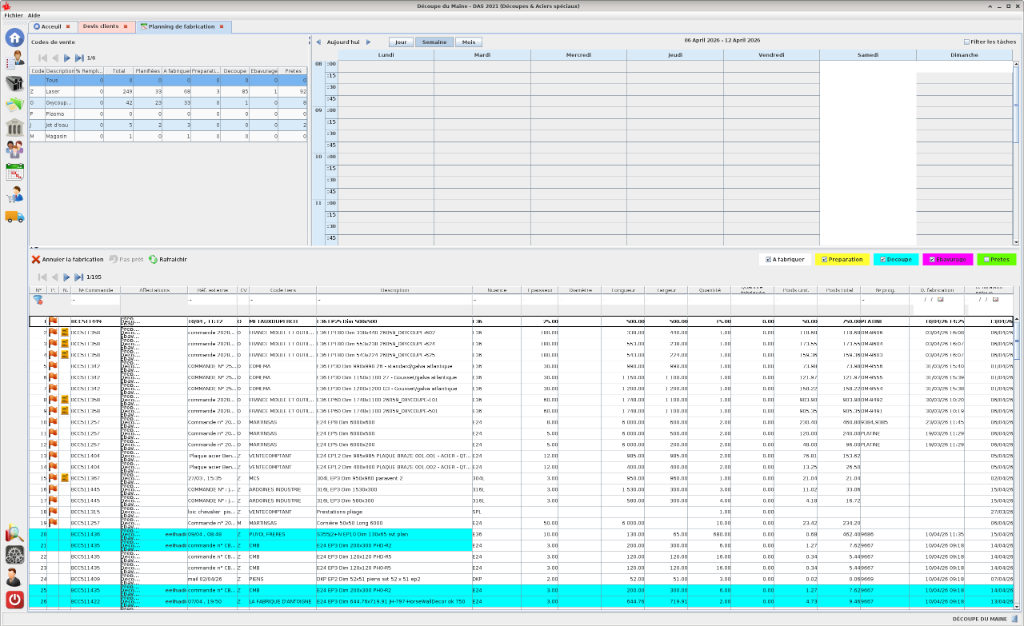
Task: Jump to last record in Codes de vente
Action: (79, 58)
